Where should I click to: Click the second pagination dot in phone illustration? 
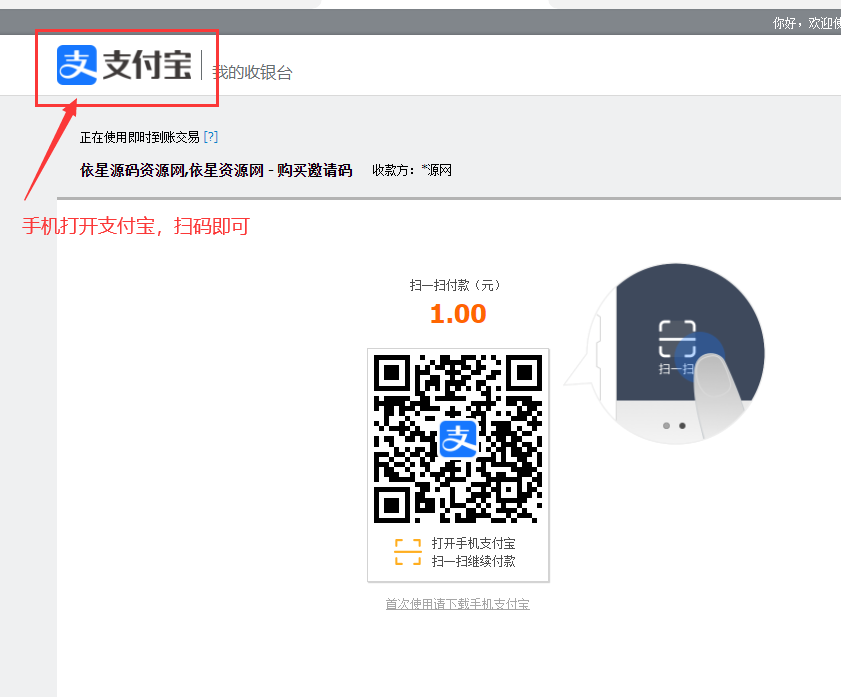pos(682,426)
